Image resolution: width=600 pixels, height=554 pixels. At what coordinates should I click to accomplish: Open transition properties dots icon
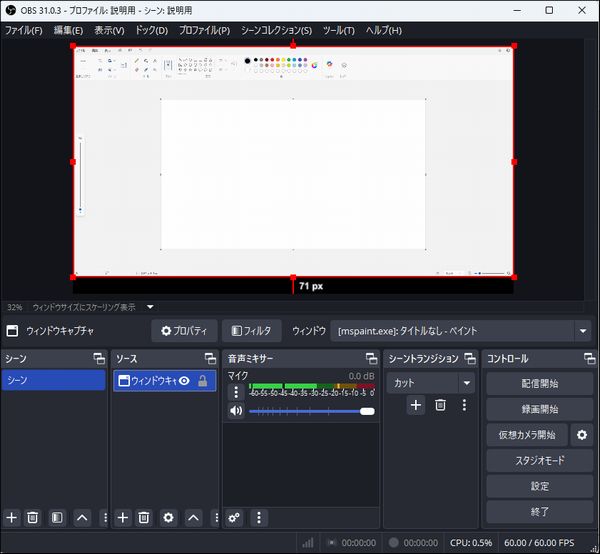(x=464, y=405)
